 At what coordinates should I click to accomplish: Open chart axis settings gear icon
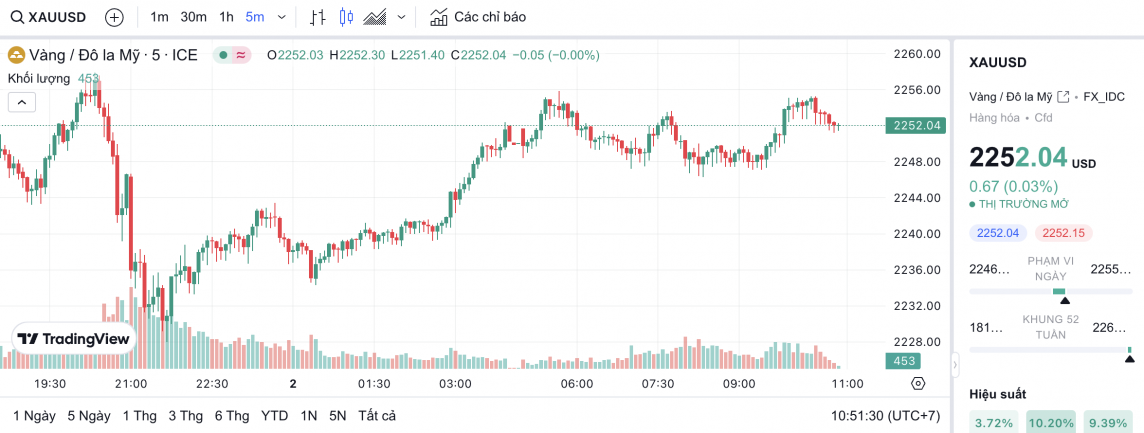coord(918,383)
